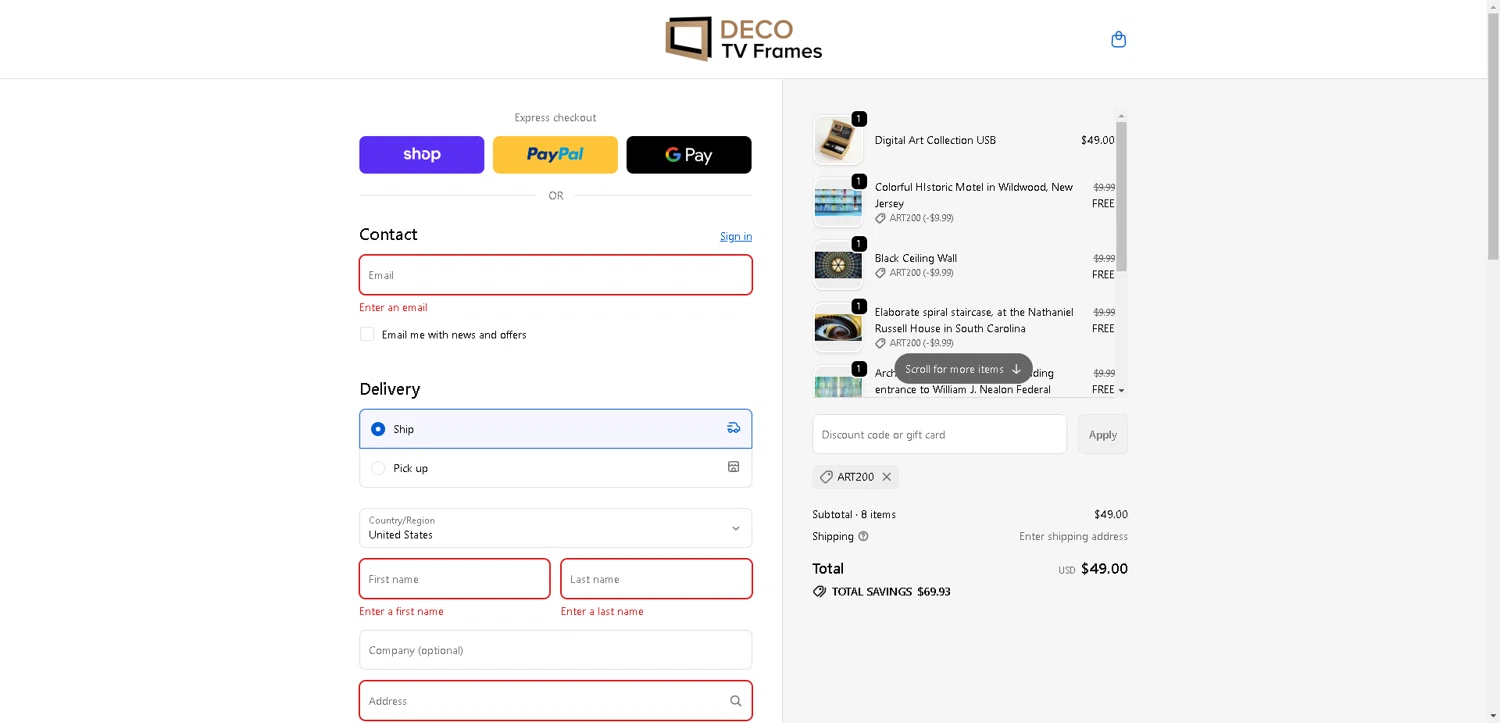
Task: Click the "Subtotal · 8 items" label
Action: click(x=854, y=514)
